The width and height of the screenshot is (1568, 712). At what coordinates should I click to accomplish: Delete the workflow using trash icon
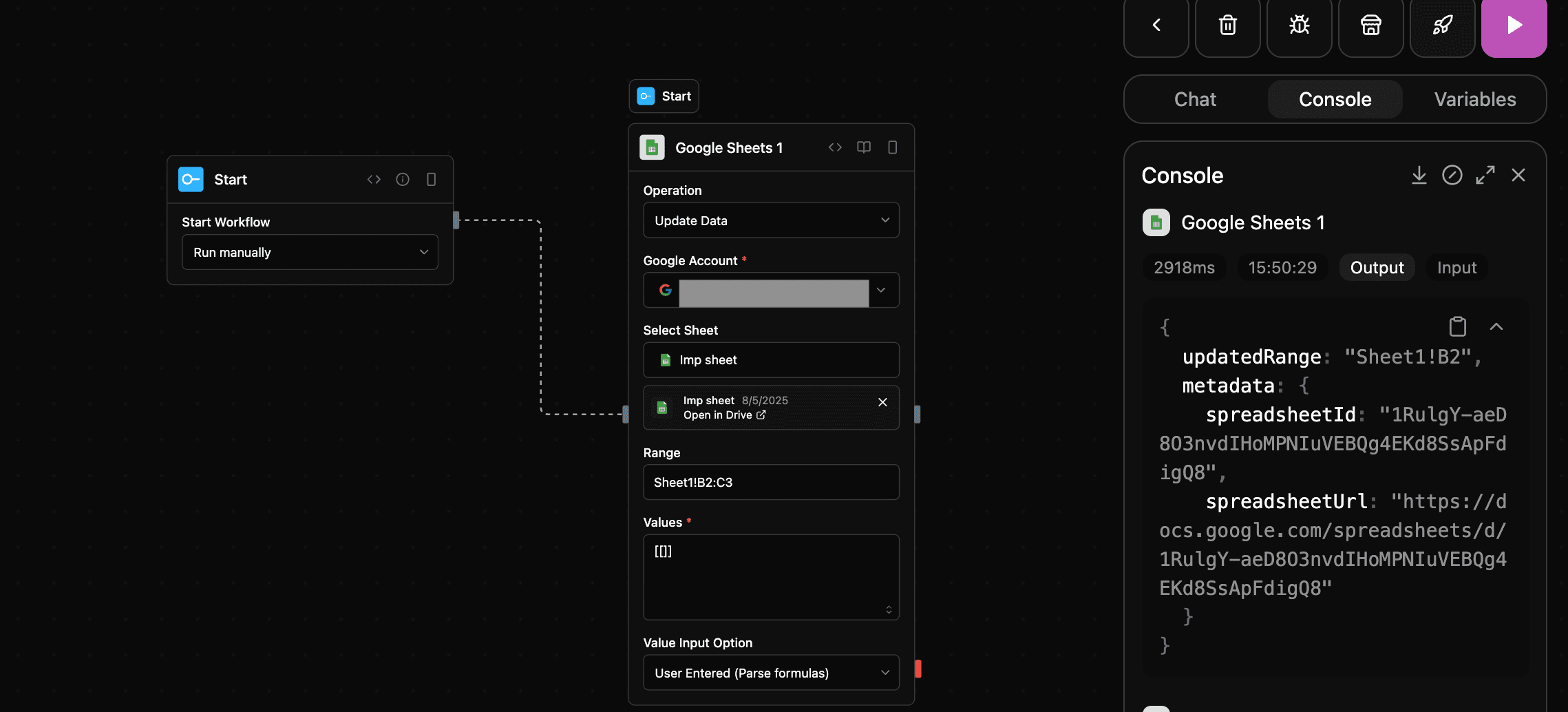click(1227, 25)
